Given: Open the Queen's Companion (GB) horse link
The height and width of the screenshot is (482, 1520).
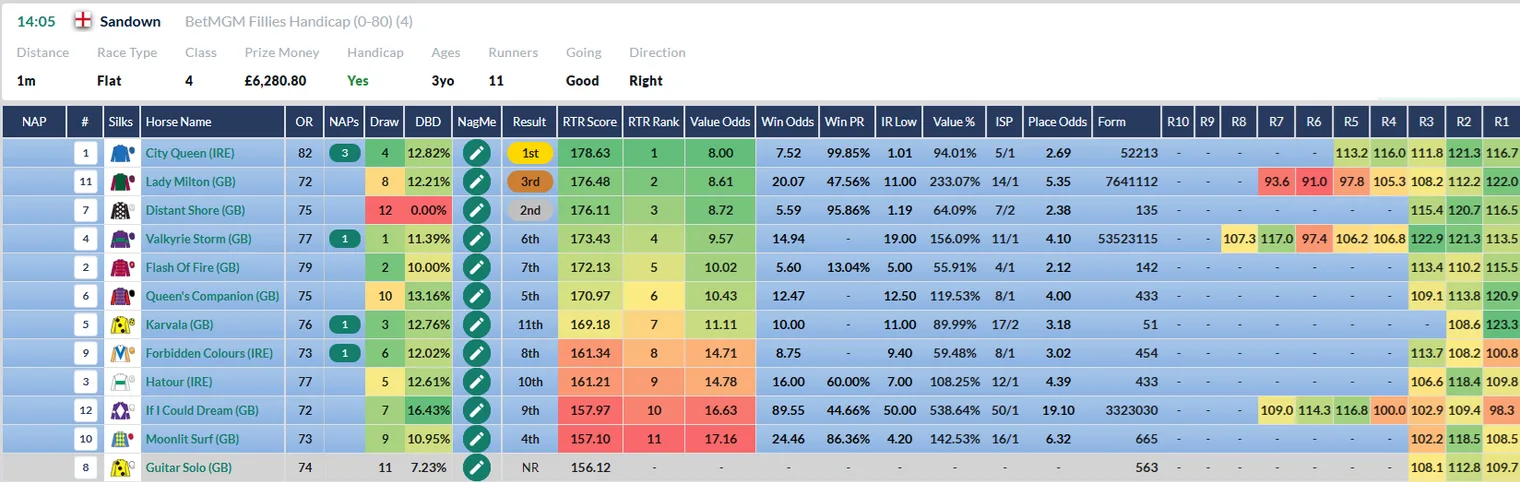Looking at the screenshot, I should tap(213, 296).
